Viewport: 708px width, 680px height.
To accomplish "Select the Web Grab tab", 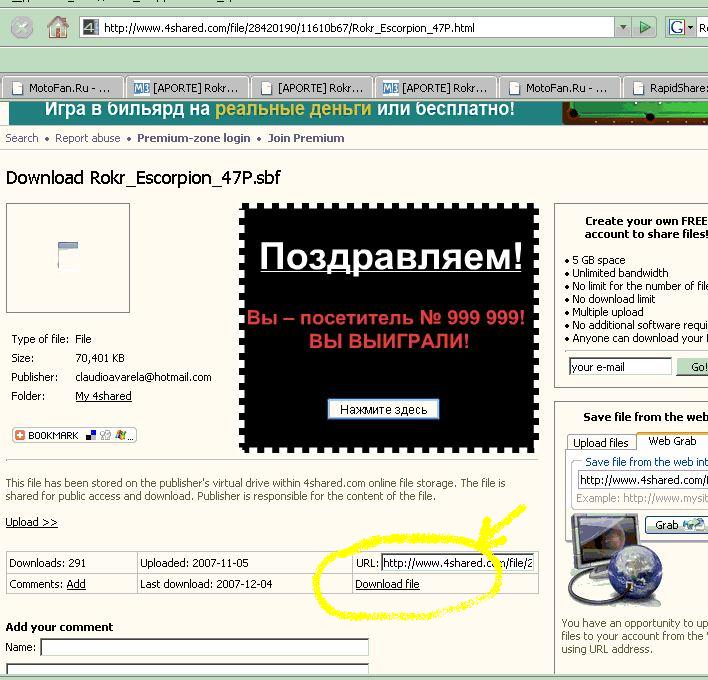I will point(672,441).
